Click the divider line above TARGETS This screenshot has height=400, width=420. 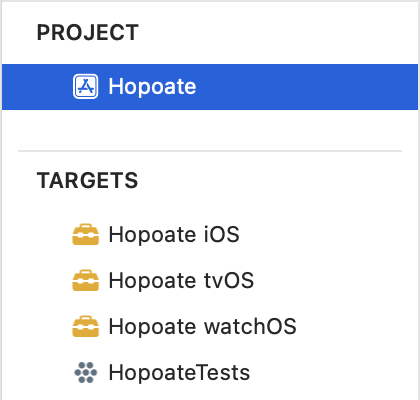tap(210, 151)
